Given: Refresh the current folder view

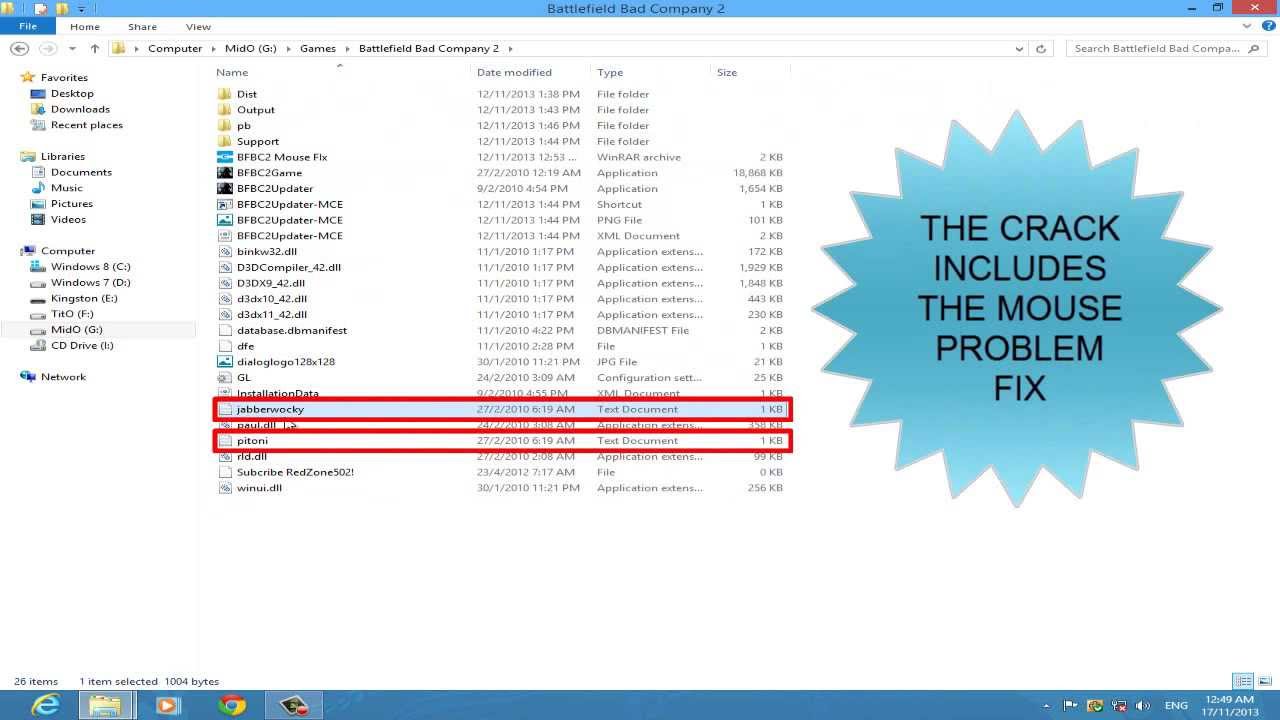Looking at the screenshot, I should 1041,48.
